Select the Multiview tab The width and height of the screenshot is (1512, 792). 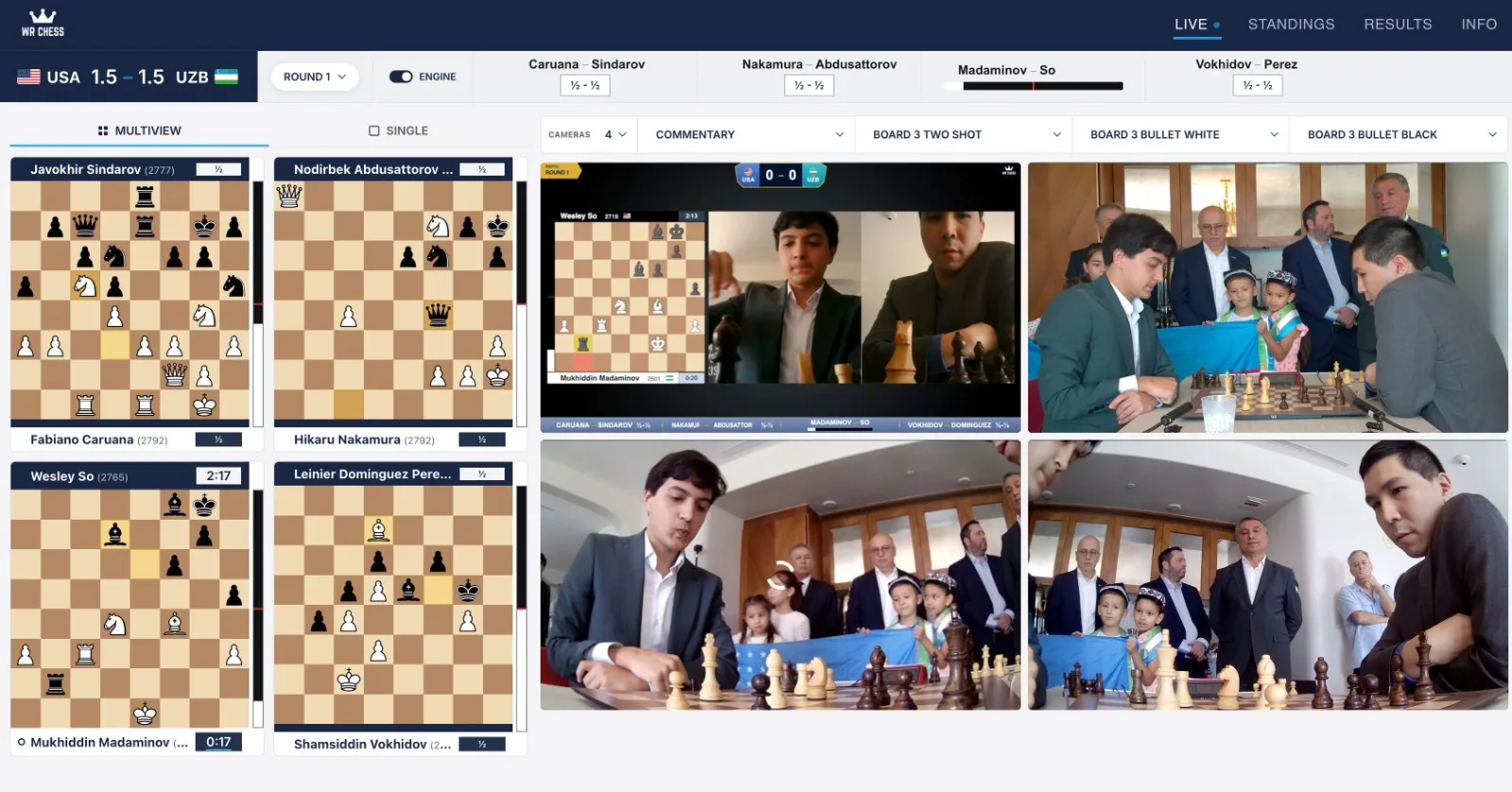tap(139, 130)
